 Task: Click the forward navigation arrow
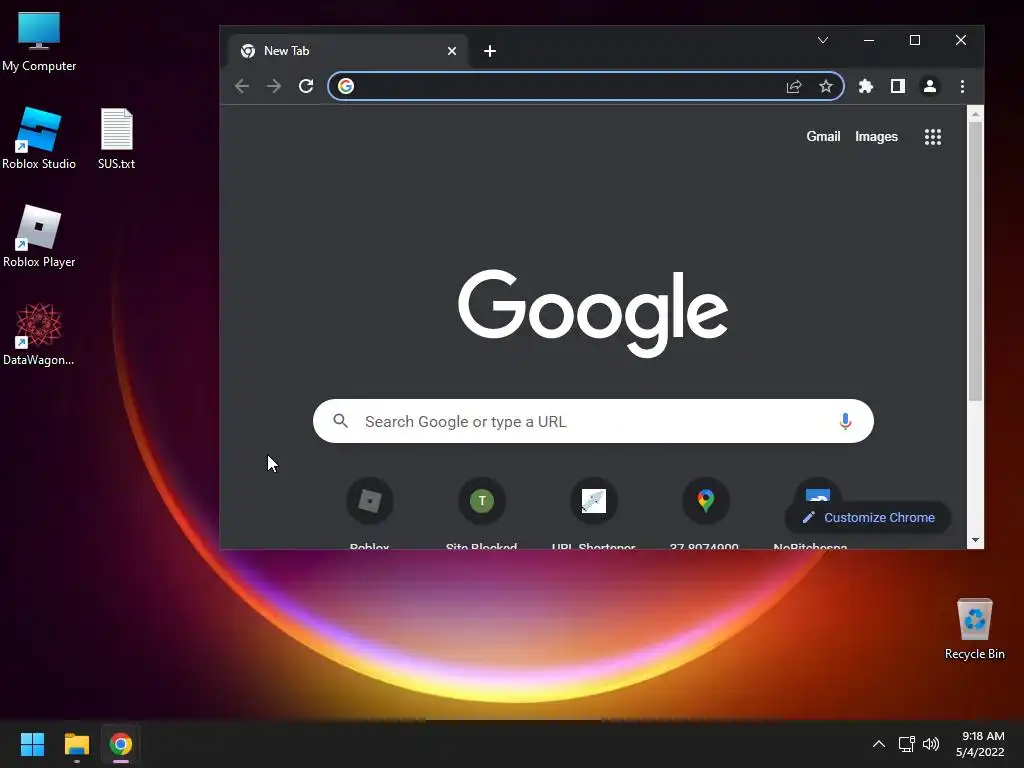coord(274,86)
